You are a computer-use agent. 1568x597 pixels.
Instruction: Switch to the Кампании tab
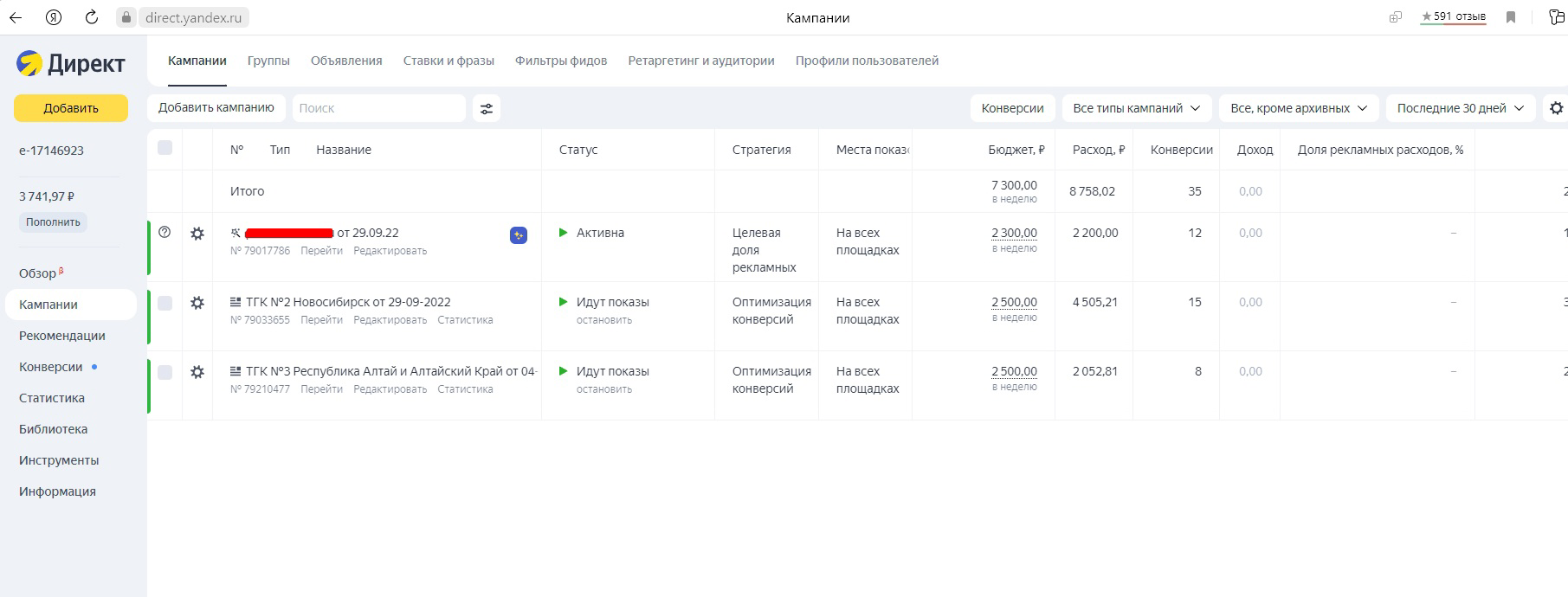[197, 61]
